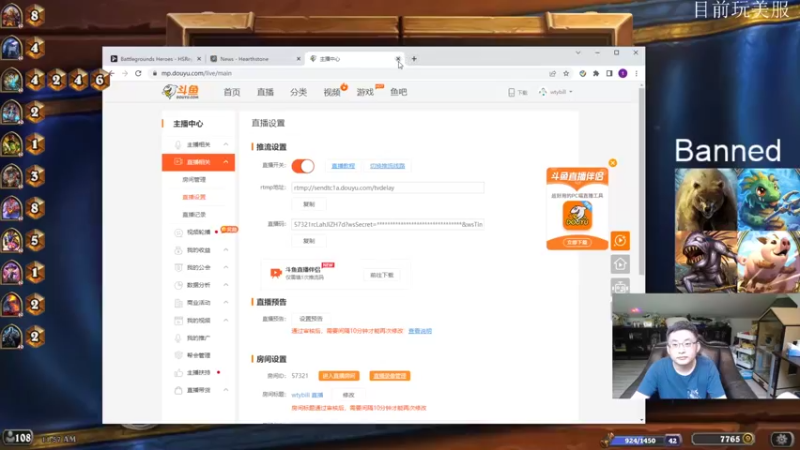This screenshot has width=800, height=450.
Task: Open the wtybill account dropdown
Action: click(556, 92)
